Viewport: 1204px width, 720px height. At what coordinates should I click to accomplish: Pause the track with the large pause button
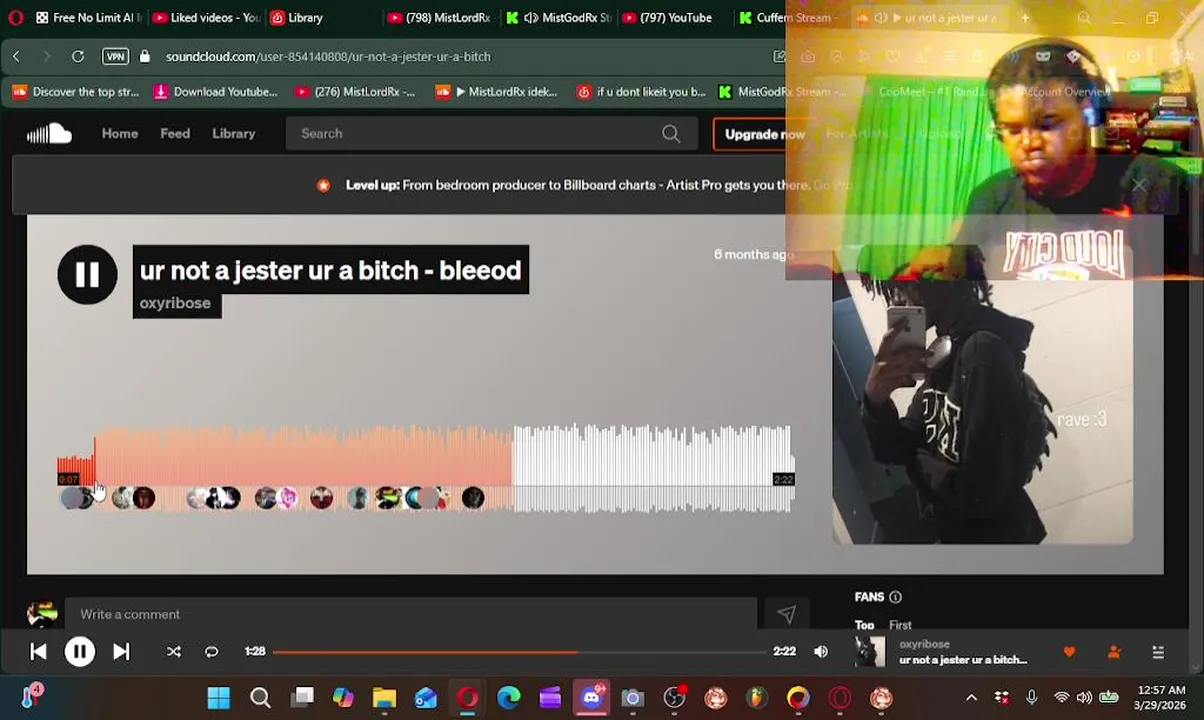coord(87,274)
